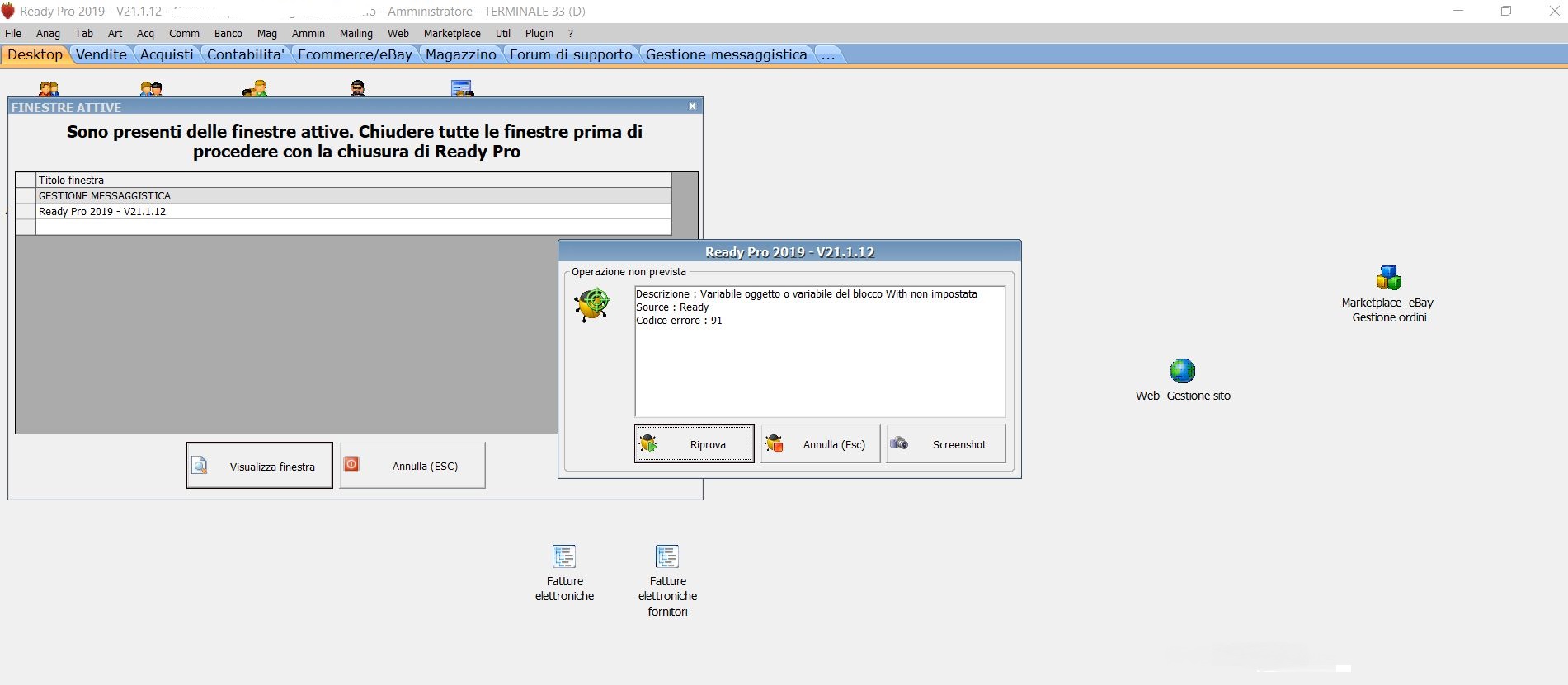1568x685 pixels.
Task: Click the Riprova button
Action: pos(694,443)
